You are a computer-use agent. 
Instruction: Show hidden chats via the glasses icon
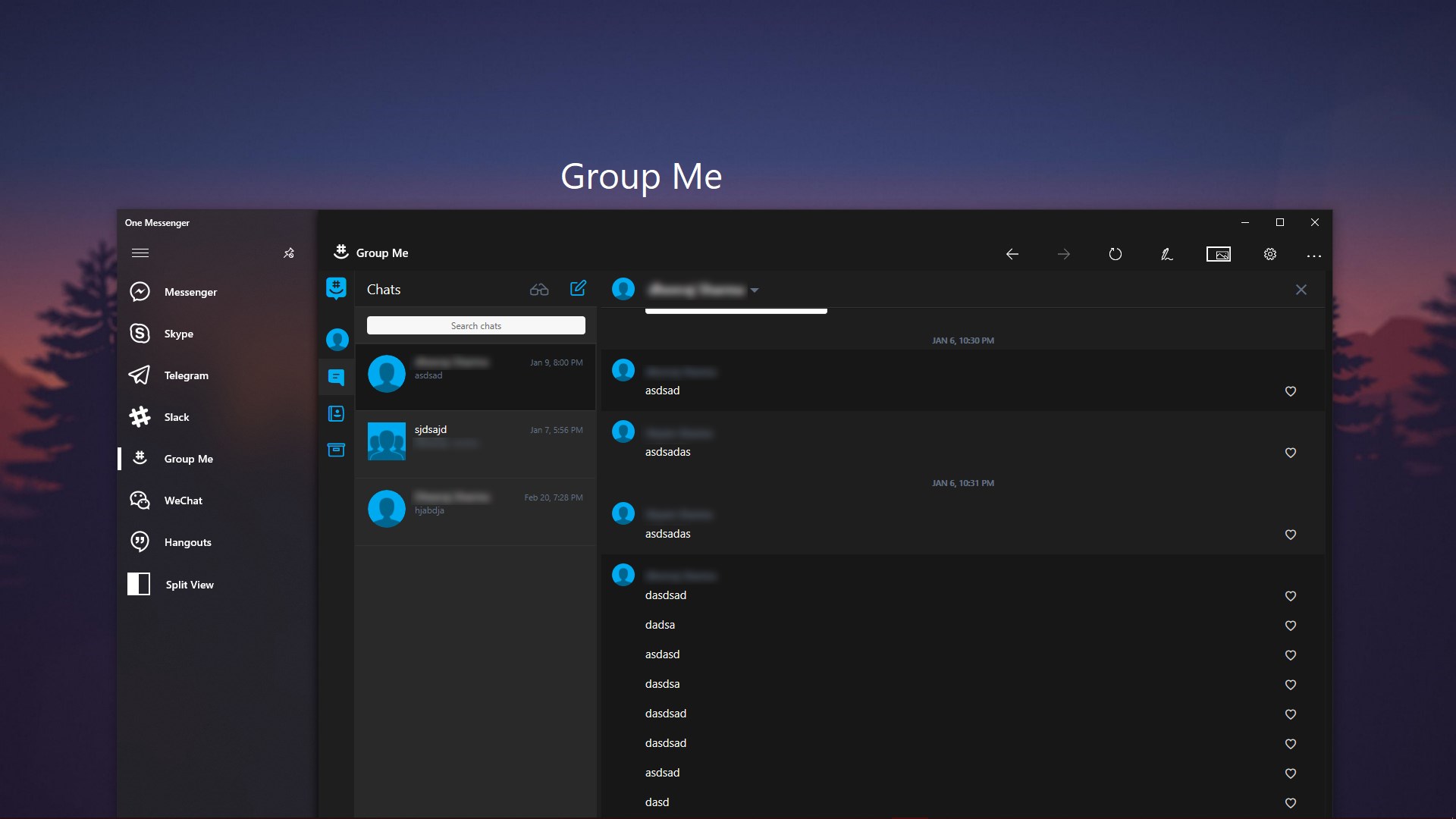pos(539,289)
